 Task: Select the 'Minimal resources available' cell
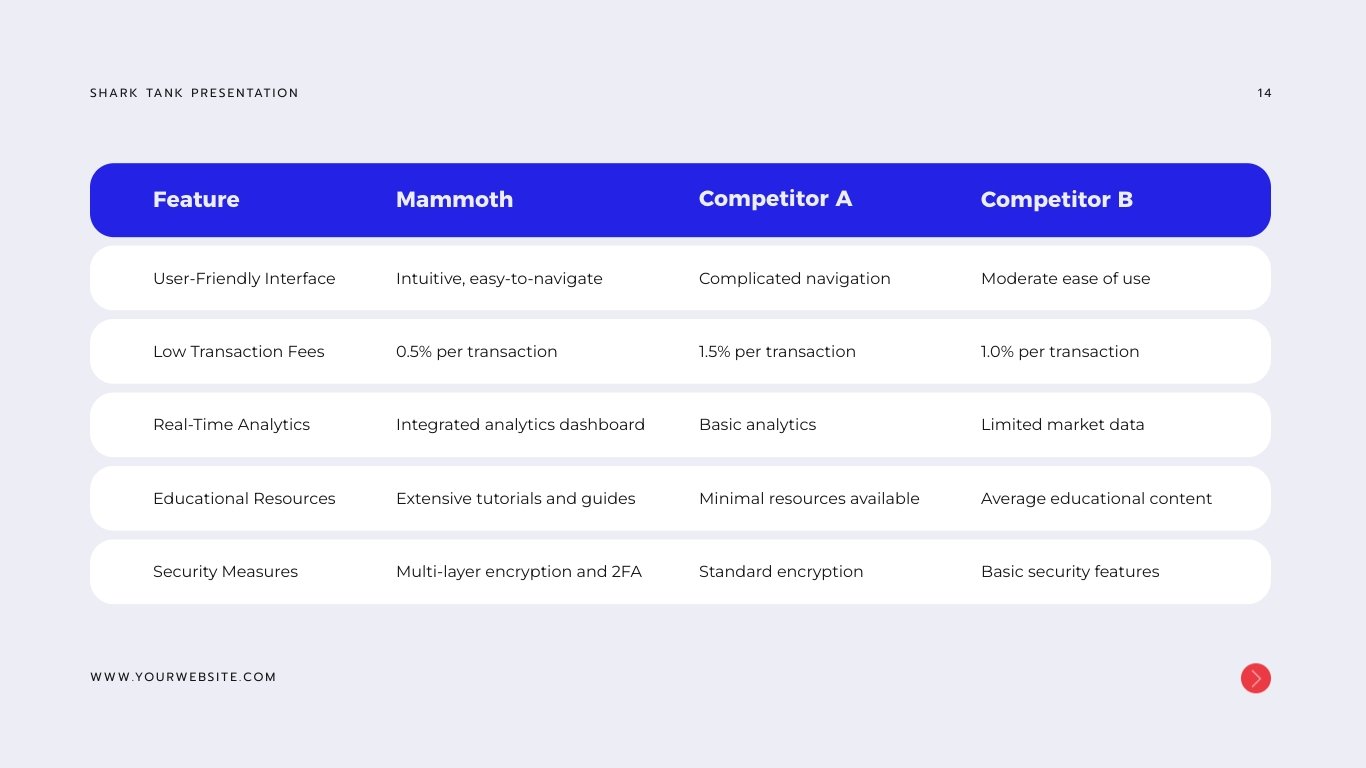tap(809, 499)
